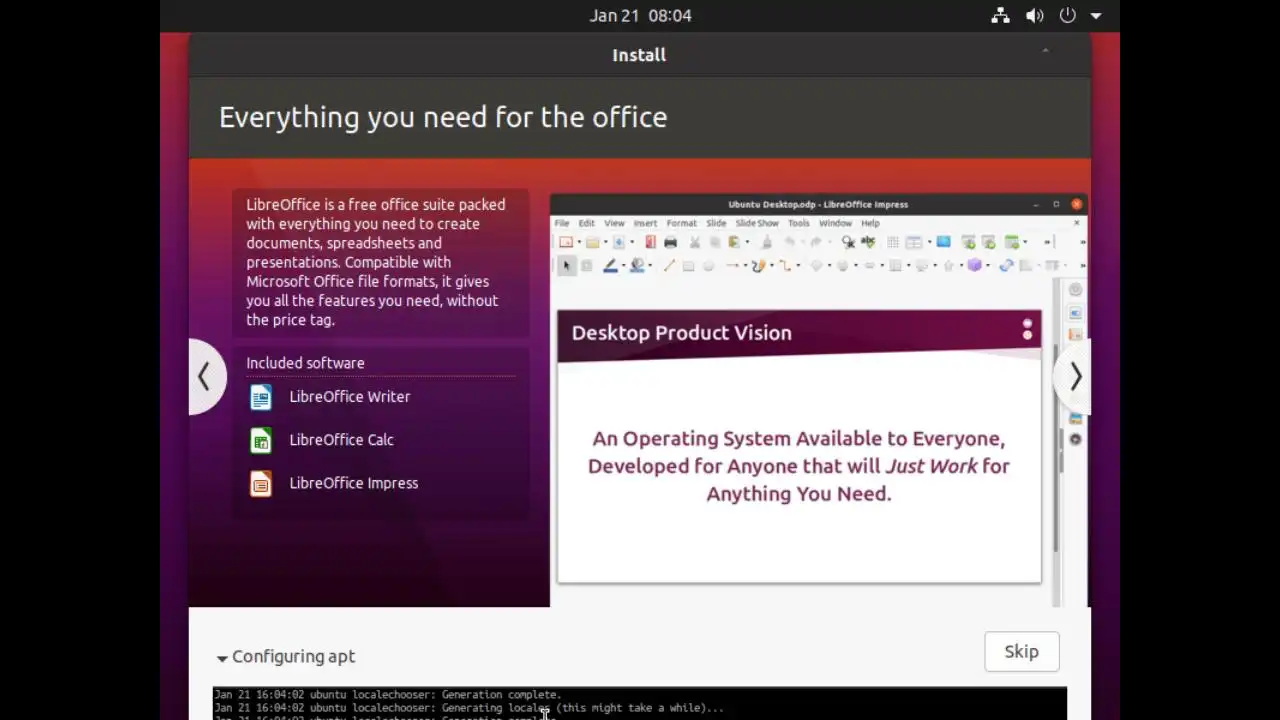Click the wired network status icon
This screenshot has height=720, width=1280.
[x=1000, y=15]
